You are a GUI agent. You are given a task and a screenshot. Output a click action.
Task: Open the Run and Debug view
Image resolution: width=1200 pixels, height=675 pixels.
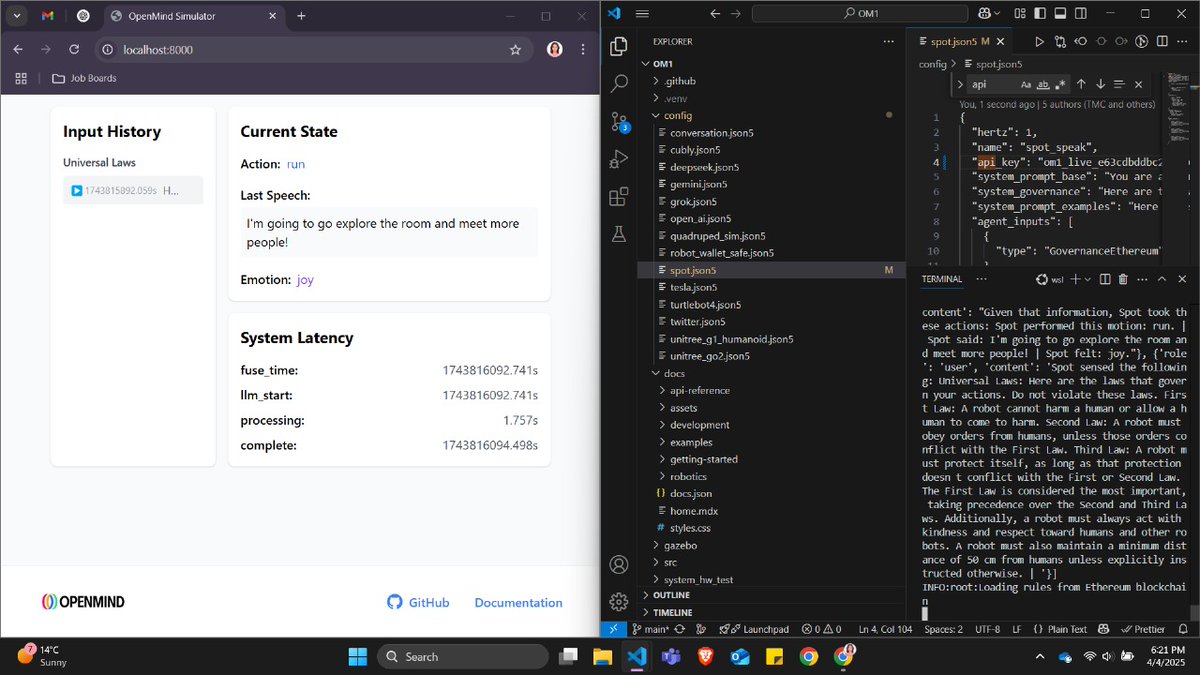[619, 159]
